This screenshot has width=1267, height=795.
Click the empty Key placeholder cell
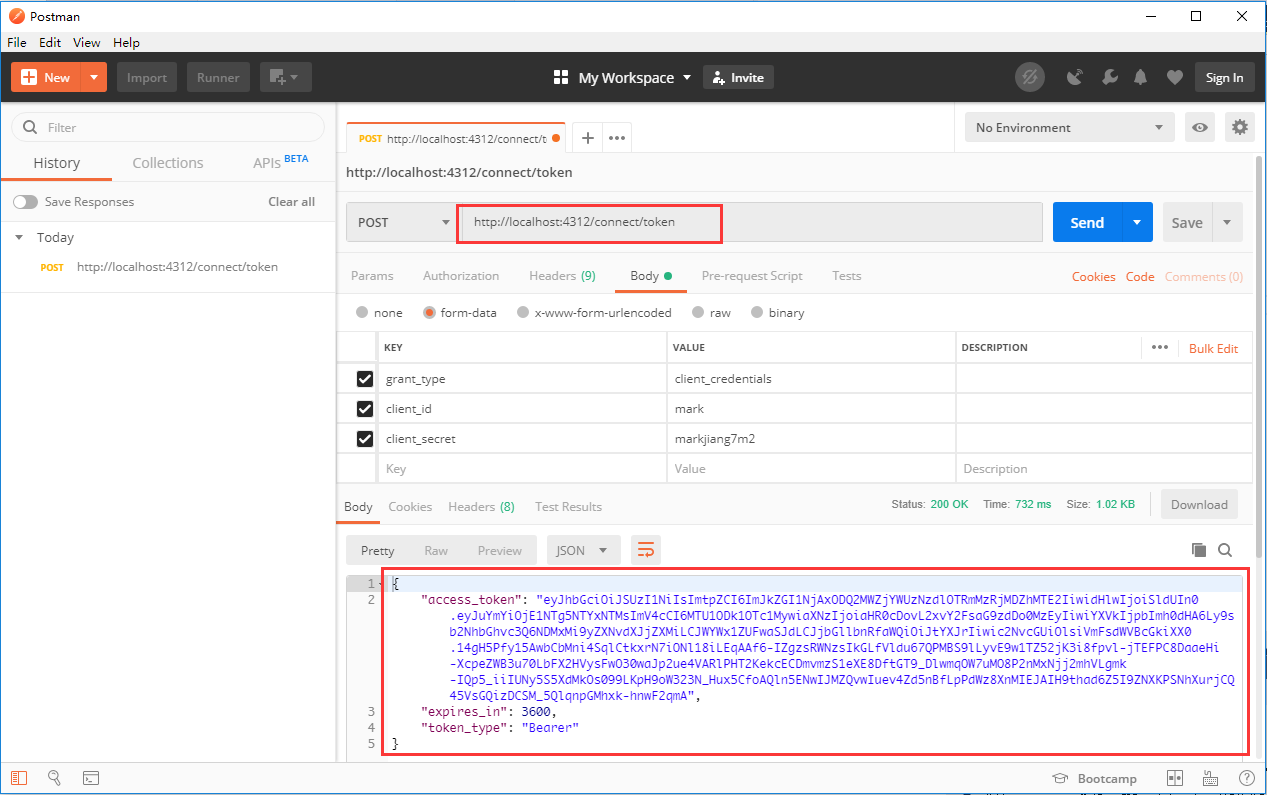pyautogui.click(x=522, y=469)
